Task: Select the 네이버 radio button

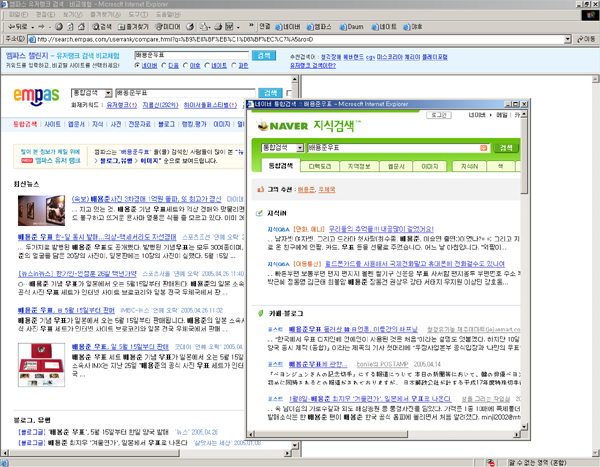Action: pyautogui.click(x=138, y=64)
